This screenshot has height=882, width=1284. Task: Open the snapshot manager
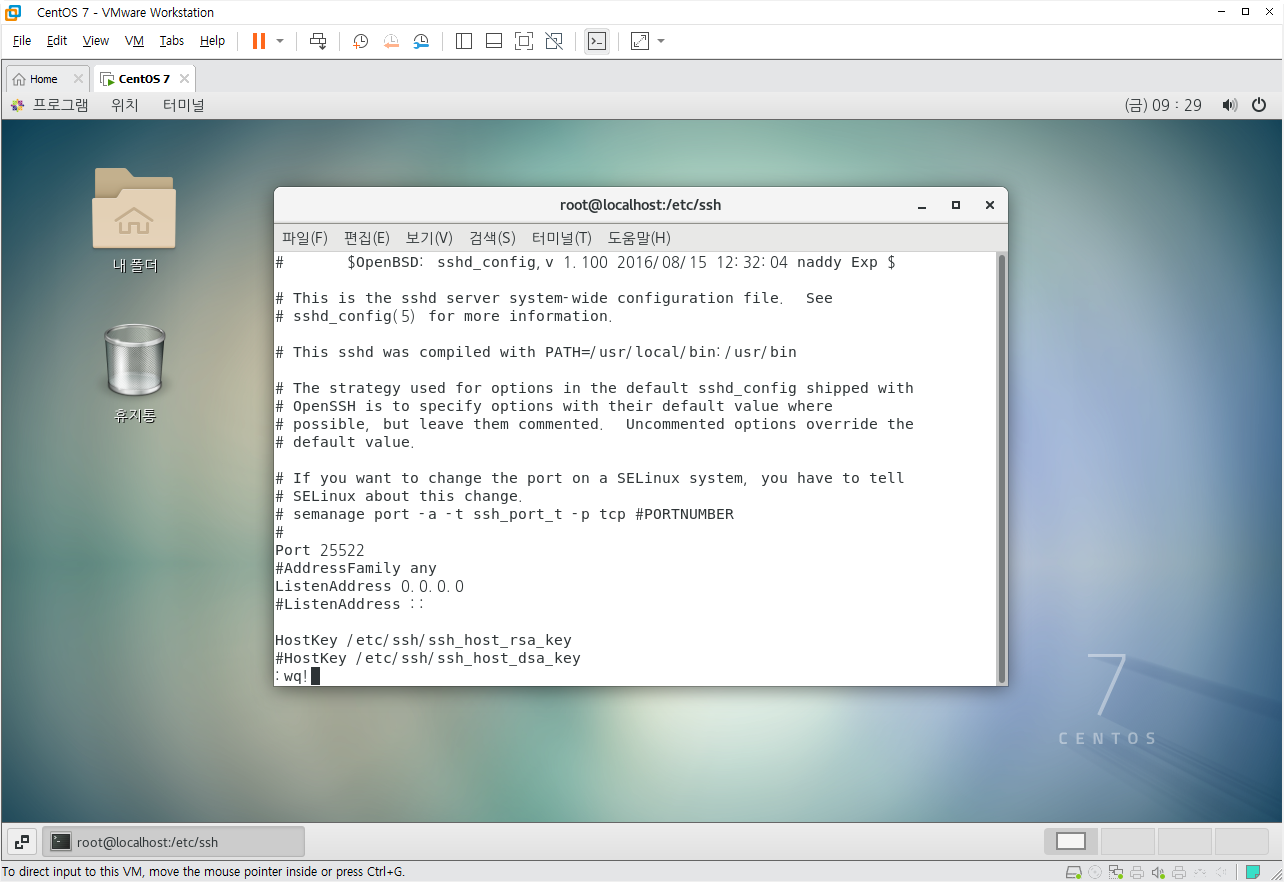click(x=421, y=41)
